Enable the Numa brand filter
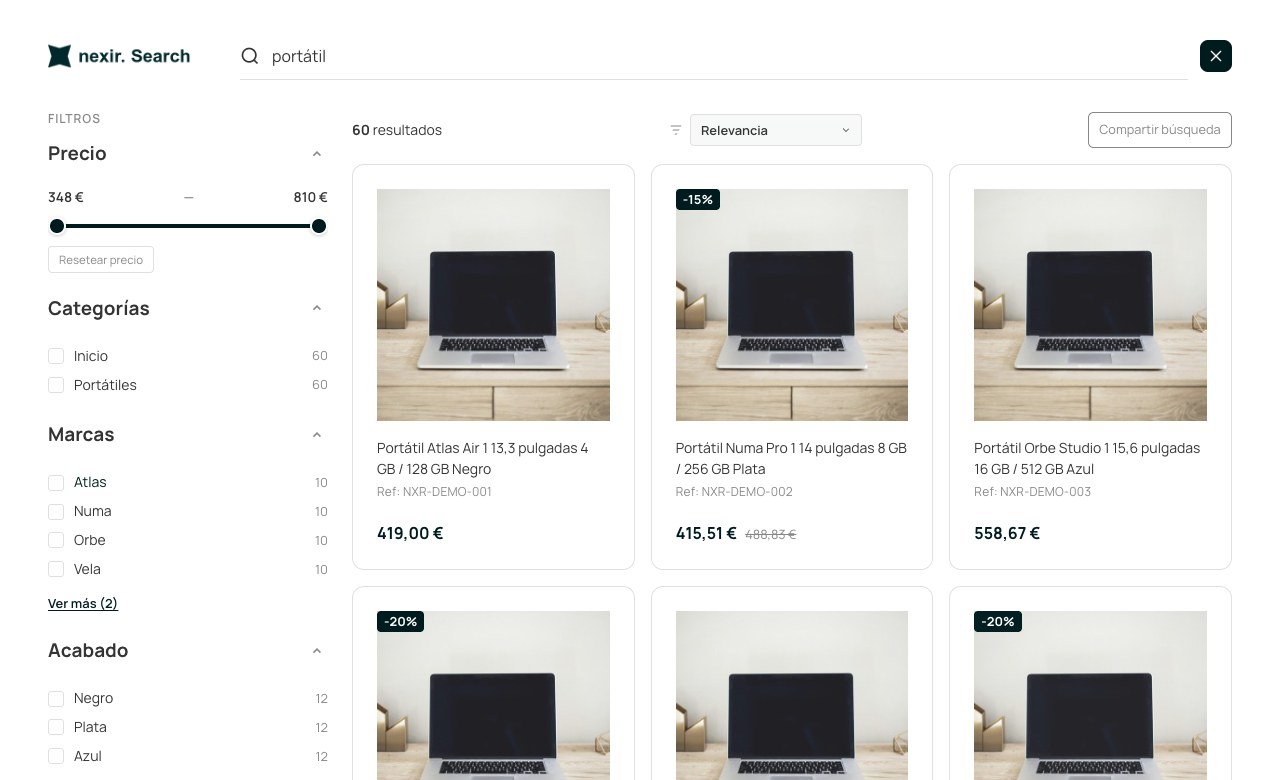This screenshot has width=1280, height=780. [56, 511]
